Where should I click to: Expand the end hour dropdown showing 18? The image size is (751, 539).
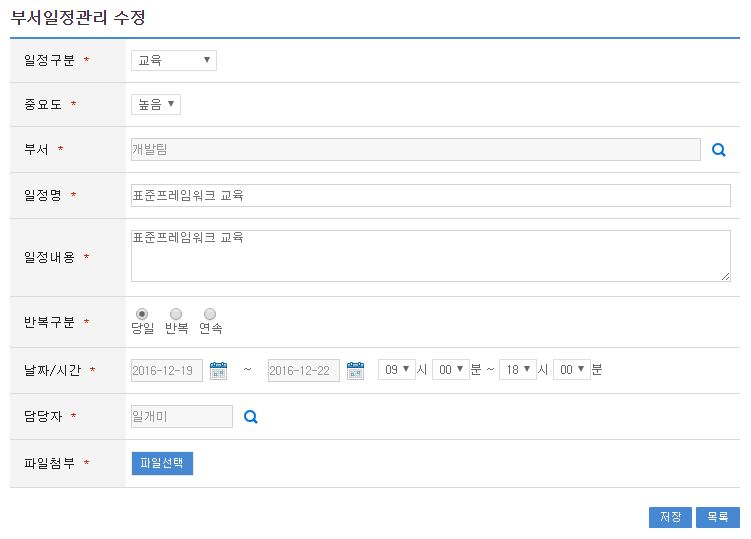(518, 370)
